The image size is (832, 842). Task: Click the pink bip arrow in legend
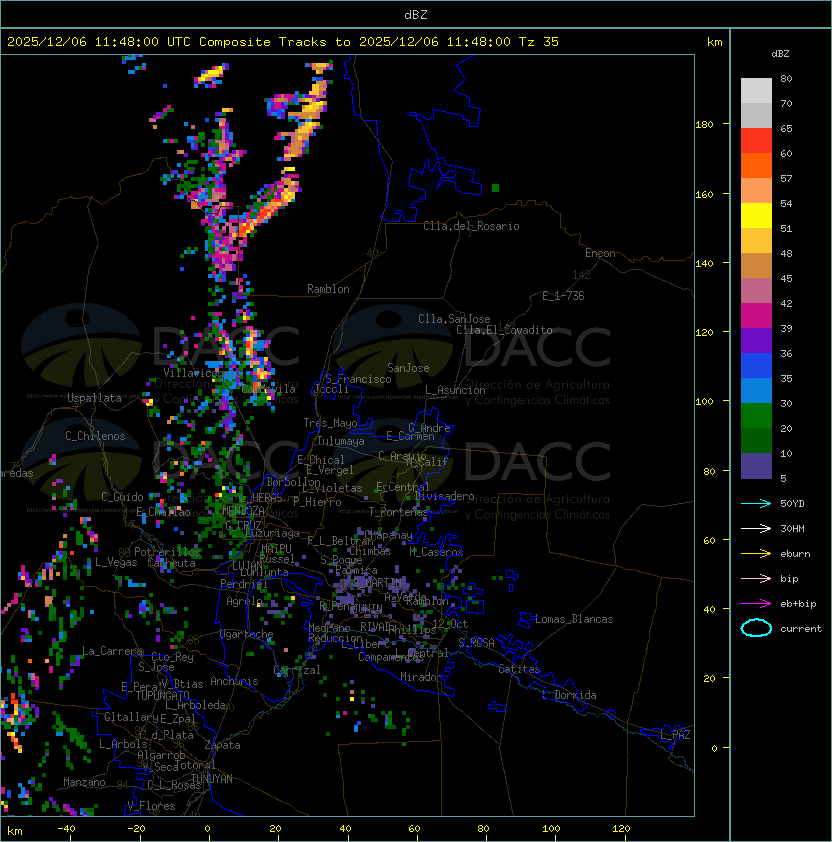756,578
